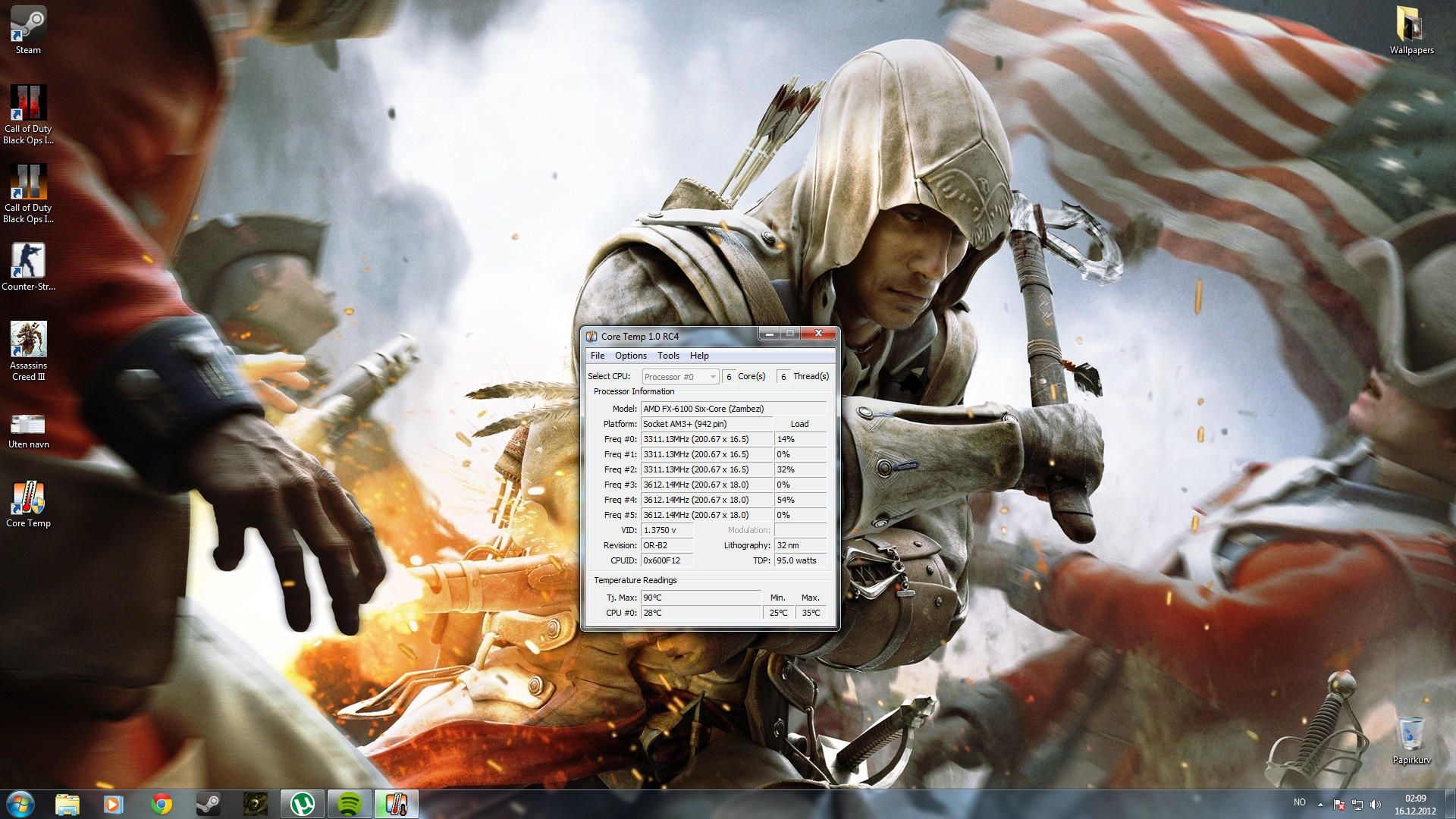Click the CPUID value 0x600F12
1456x819 pixels.
[x=667, y=560]
